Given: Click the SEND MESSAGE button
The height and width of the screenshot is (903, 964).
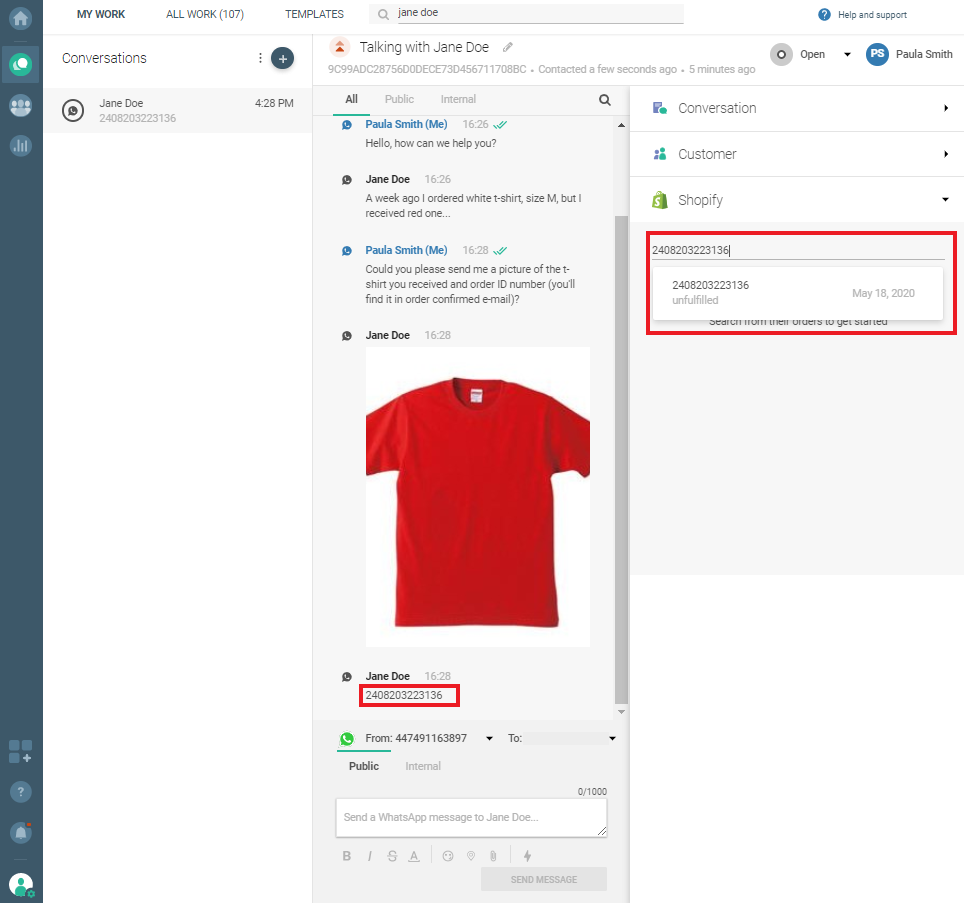Looking at the screenshot, I should [x=543, y=879].
